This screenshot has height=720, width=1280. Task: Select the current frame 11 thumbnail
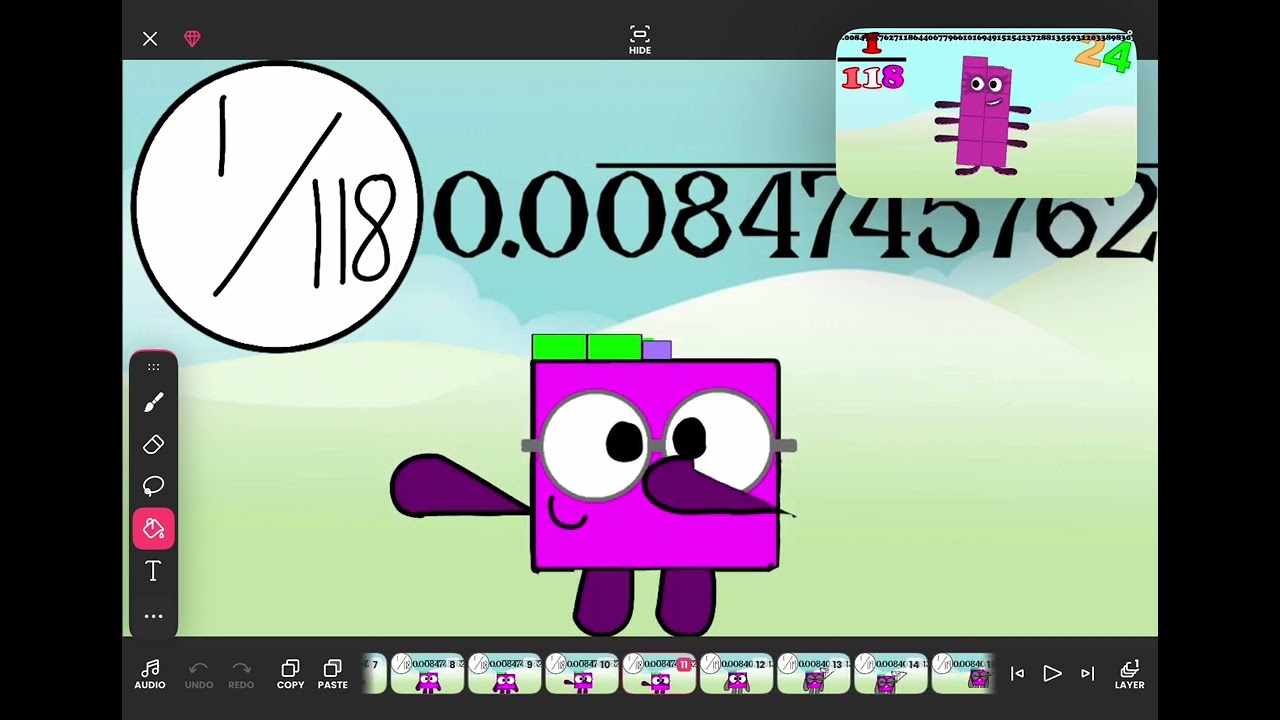pyautogui.click(x=659, y=674)
